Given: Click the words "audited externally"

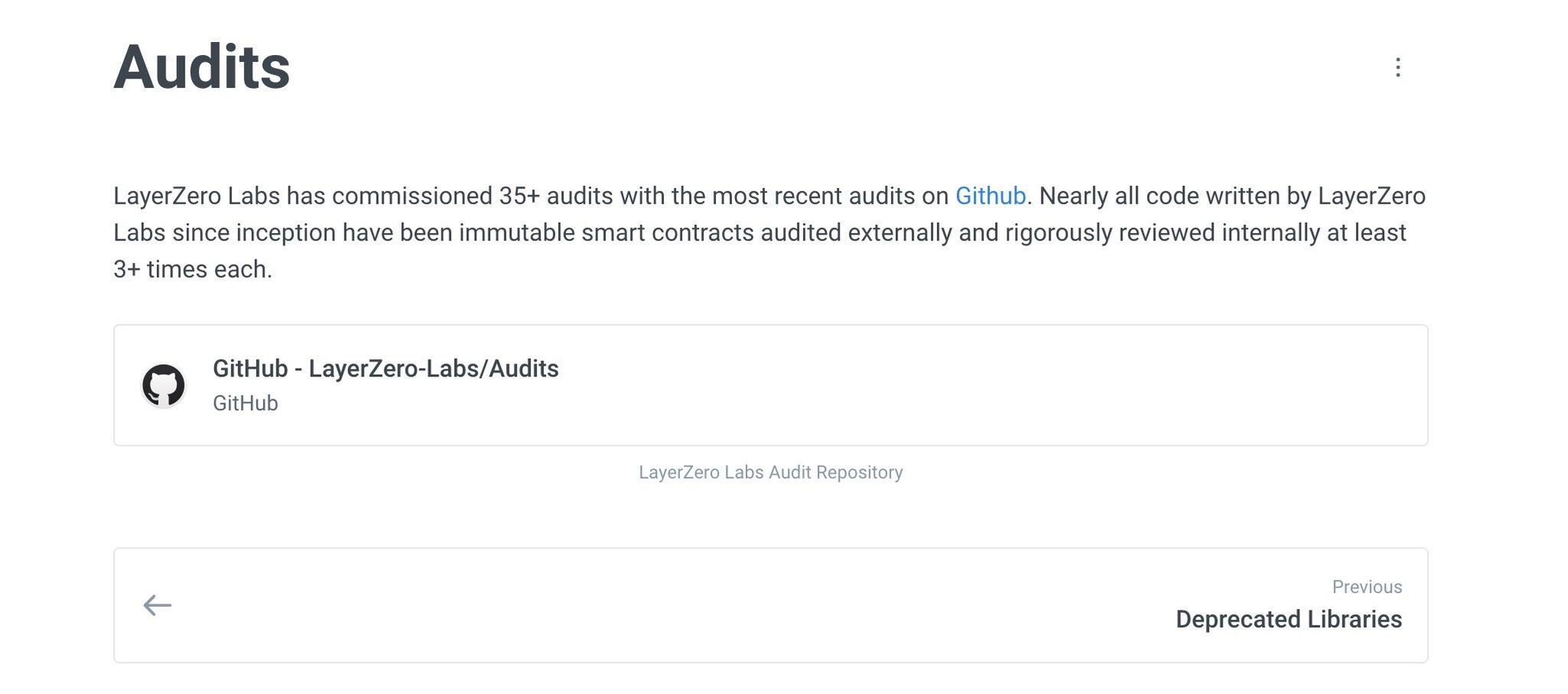Looking at the screenshot, I should click(856, 233).
